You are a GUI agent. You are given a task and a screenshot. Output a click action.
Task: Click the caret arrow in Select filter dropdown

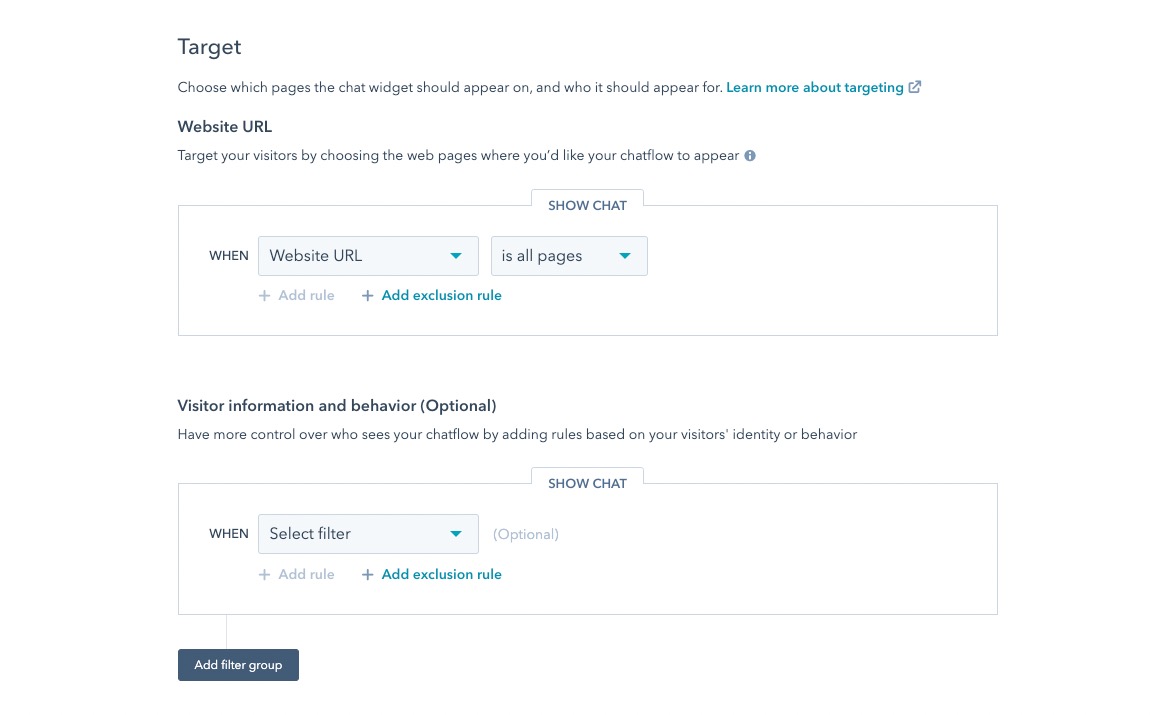tap(456, 534)
